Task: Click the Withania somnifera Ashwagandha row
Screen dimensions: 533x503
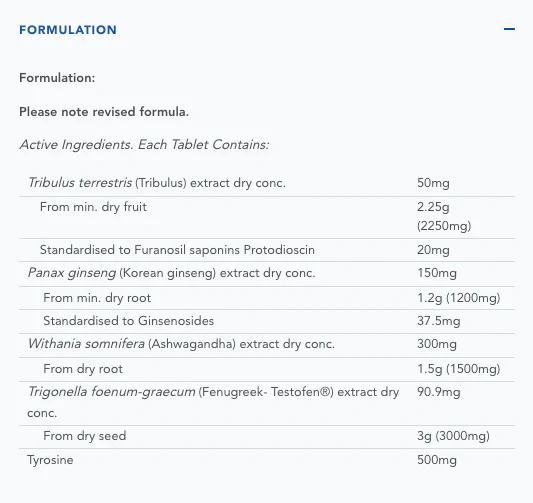Action: [267, 345]
